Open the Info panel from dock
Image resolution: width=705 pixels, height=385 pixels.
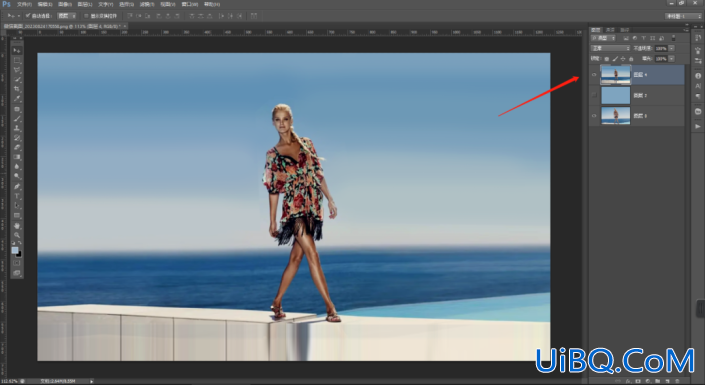[x=698, y=76]
